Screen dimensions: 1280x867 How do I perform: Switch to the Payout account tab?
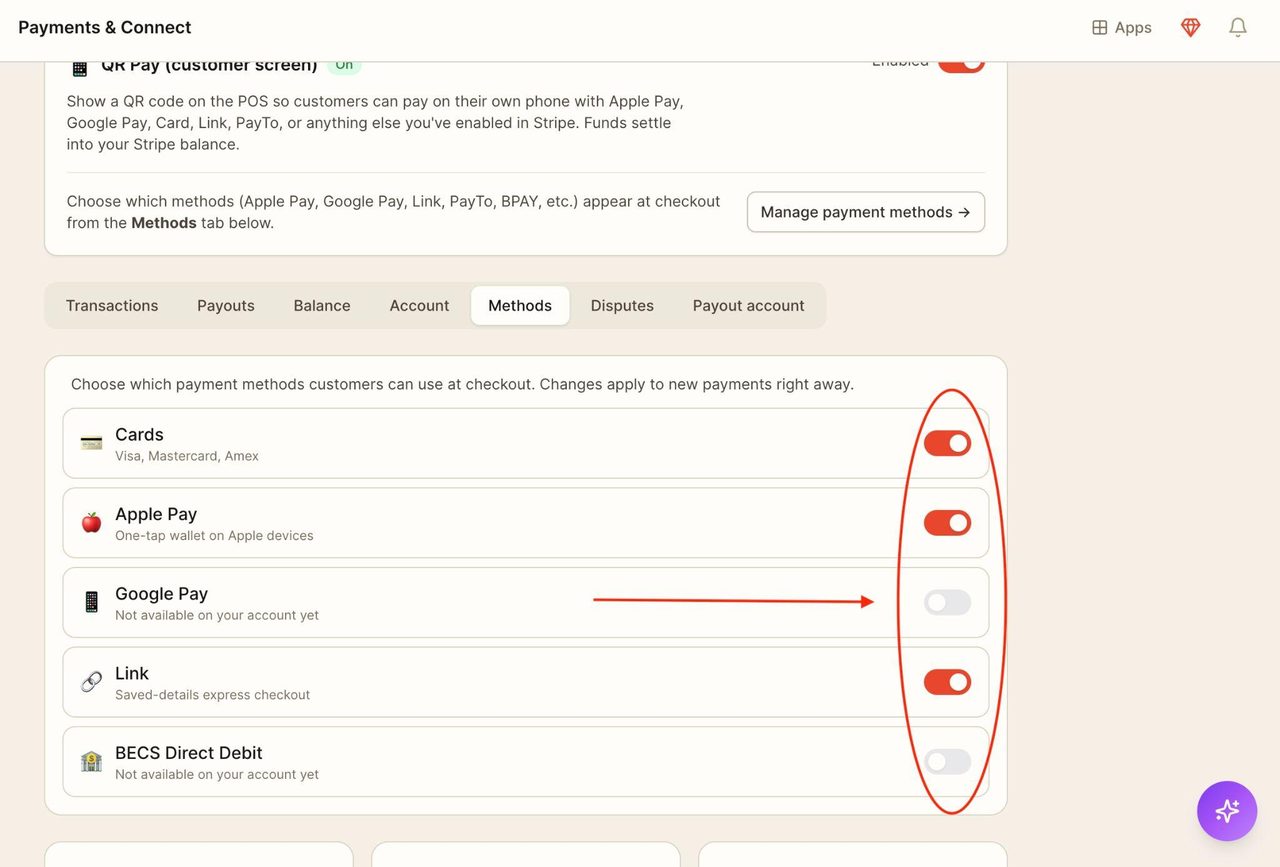point(748,306)
